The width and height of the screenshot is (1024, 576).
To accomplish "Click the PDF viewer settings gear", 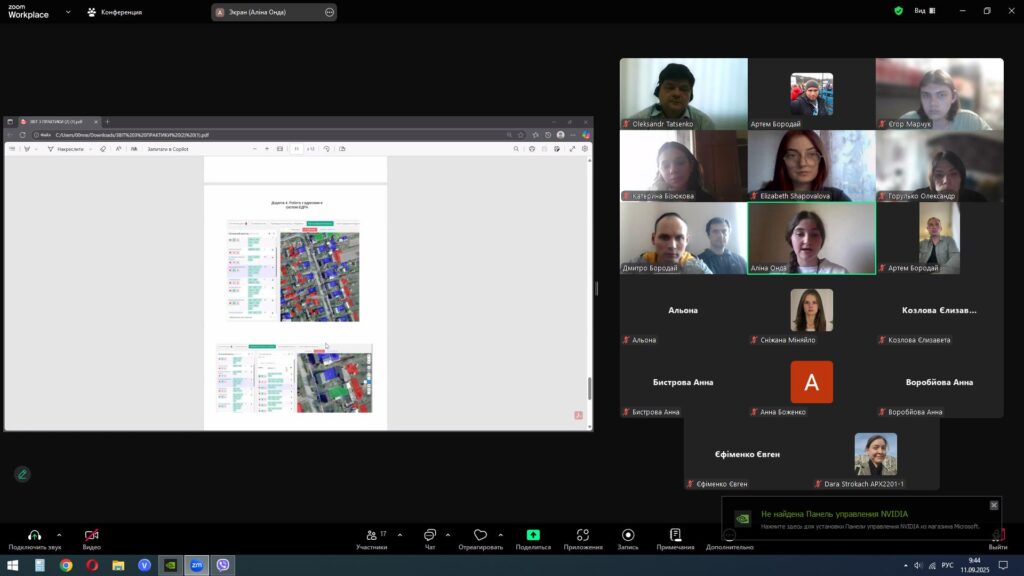I will point(584,149).
